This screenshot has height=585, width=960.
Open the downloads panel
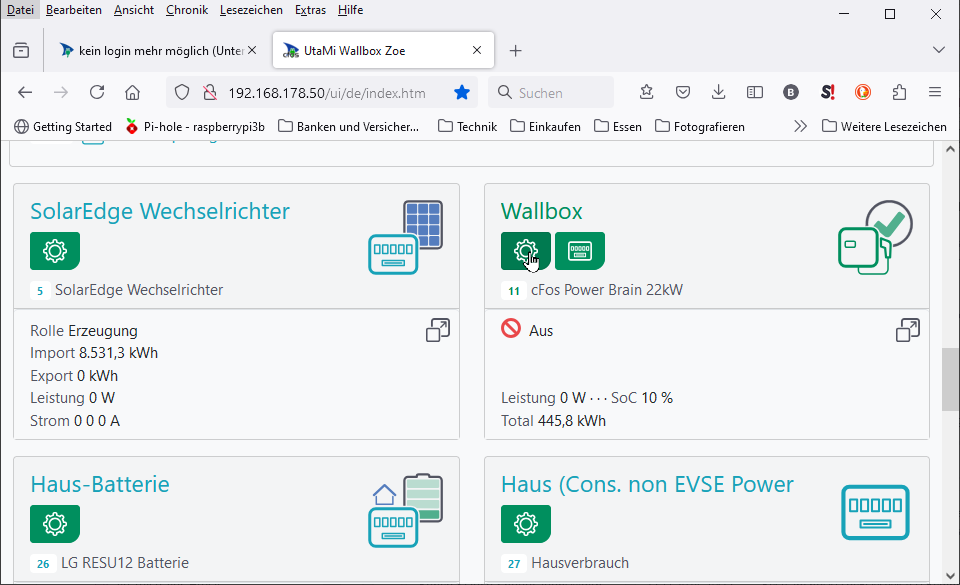point(719,92)
